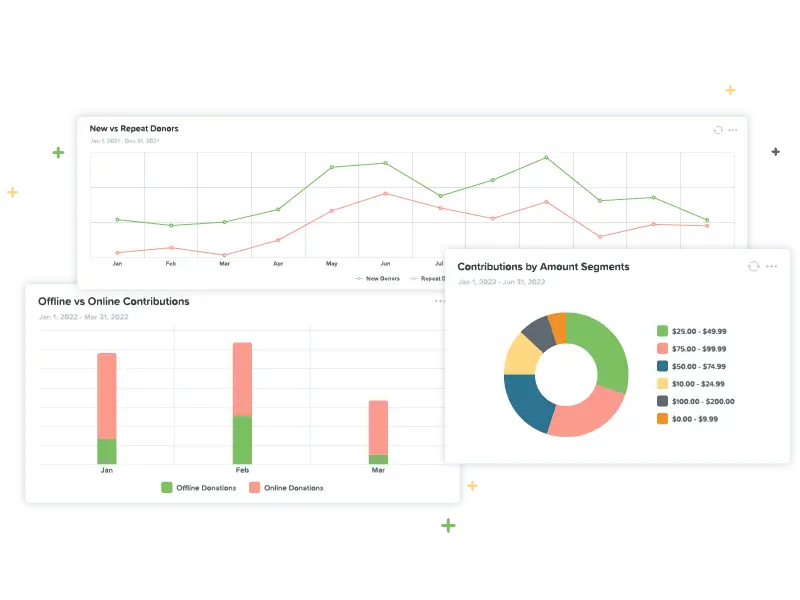800x600 pixels.
Task: Select the orange donut segment
Action: [x=558, y=327]
